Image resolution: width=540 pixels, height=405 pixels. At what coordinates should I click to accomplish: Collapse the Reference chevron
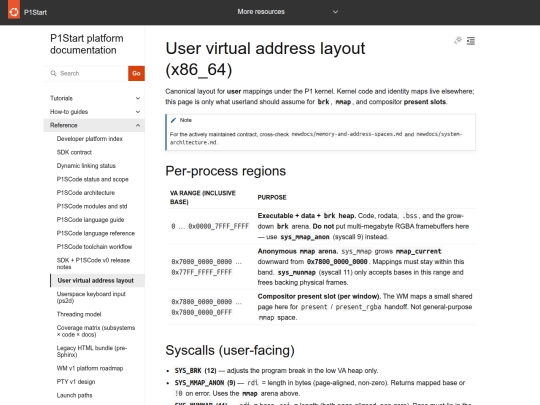(x=138, y=125)
